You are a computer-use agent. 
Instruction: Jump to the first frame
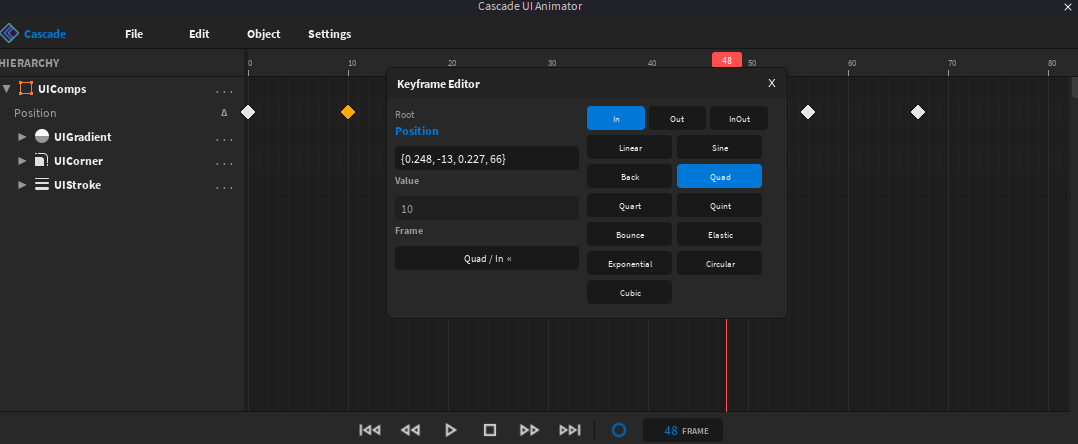coord(370,430)
